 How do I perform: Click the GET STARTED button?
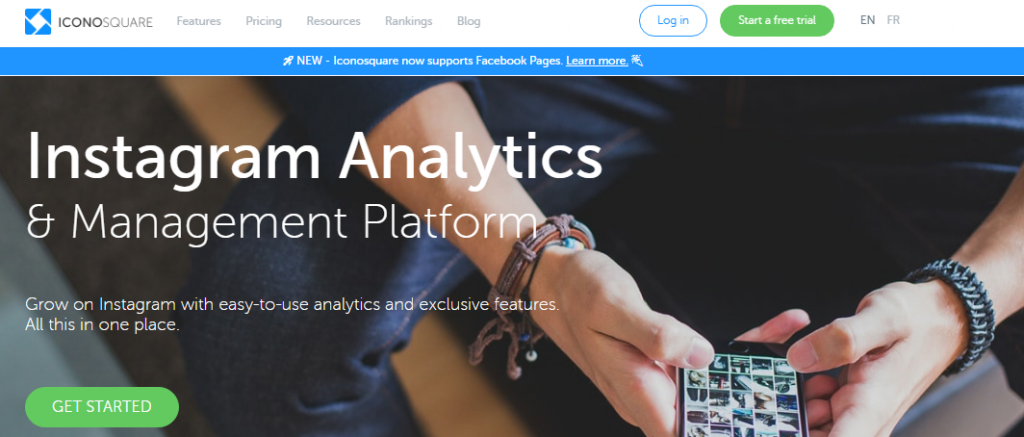point(102,406)
